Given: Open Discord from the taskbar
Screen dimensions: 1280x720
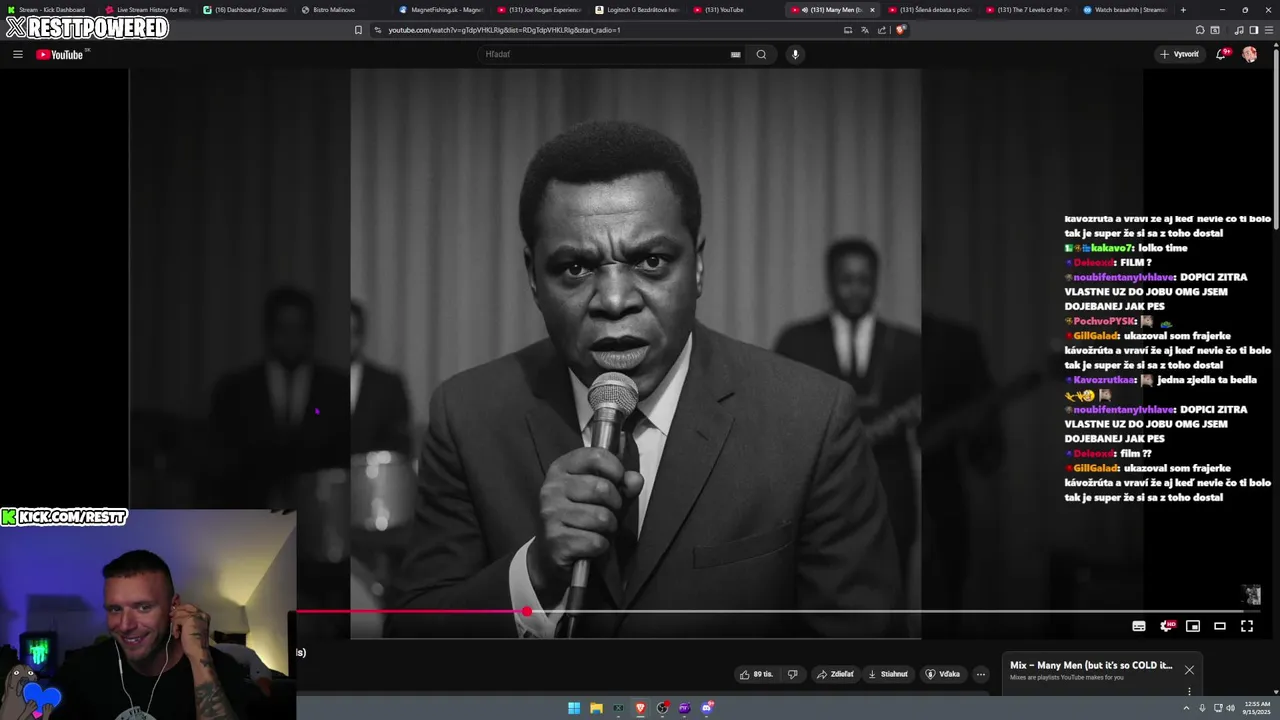Looking at the screenshot, I should click(x=707, y=708).
